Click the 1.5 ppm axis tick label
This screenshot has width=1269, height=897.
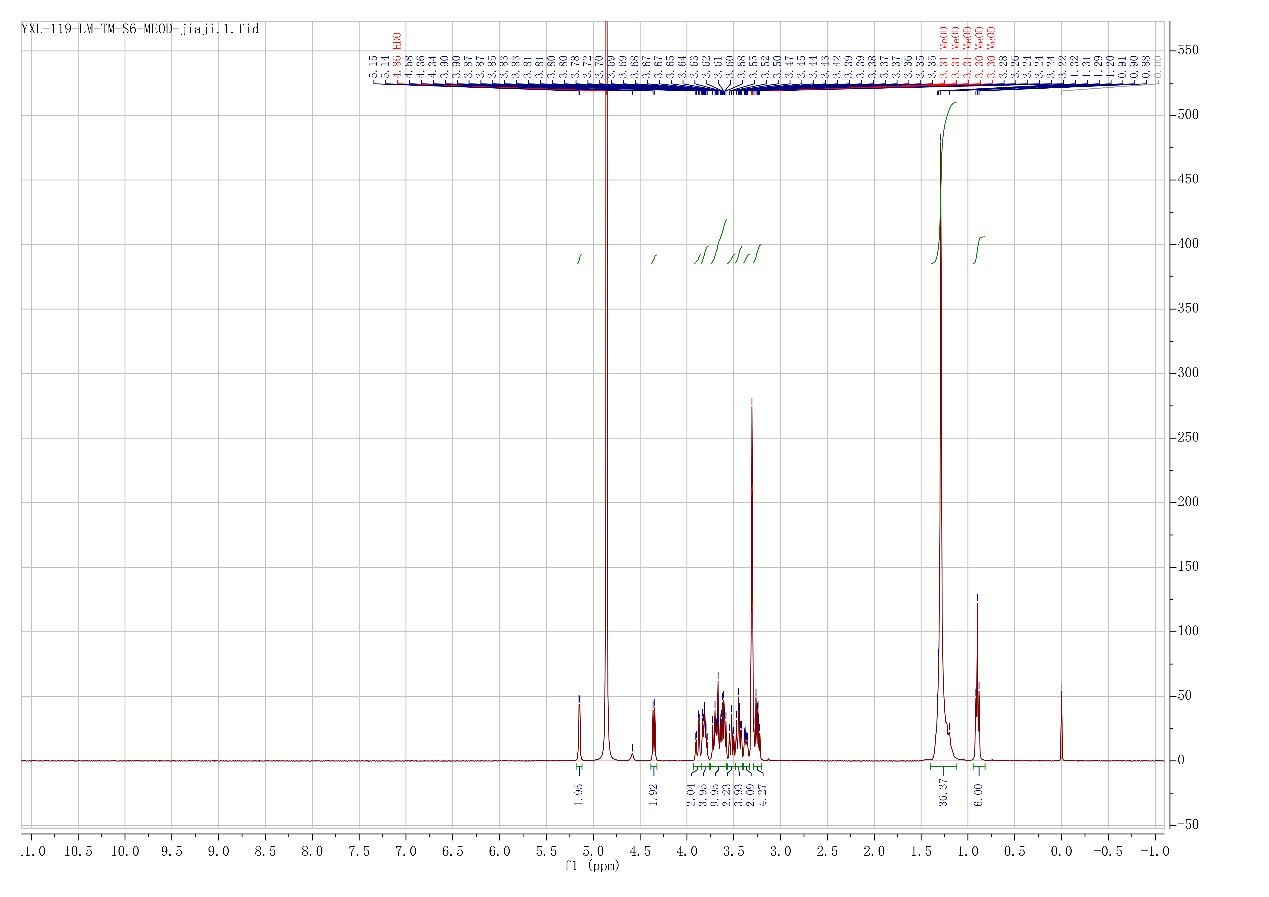(921, 851)
